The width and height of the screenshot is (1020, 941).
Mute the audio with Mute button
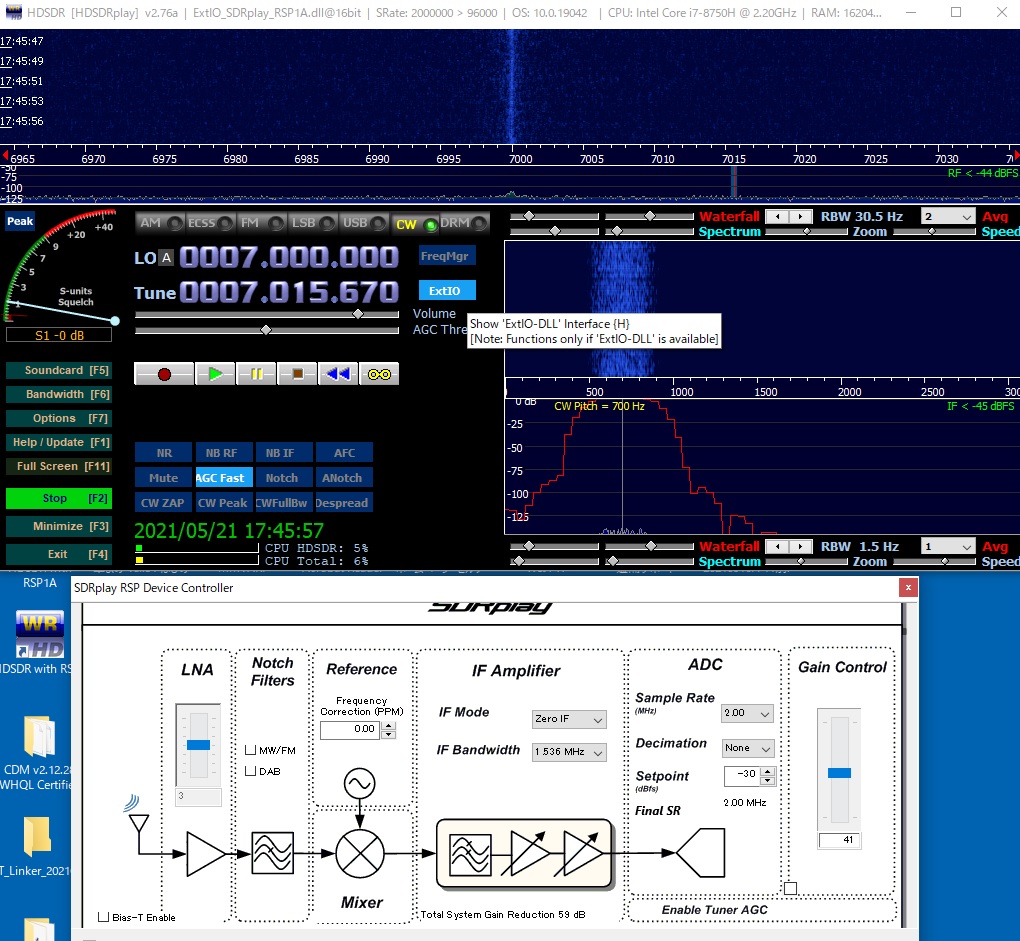click(163, 477)
